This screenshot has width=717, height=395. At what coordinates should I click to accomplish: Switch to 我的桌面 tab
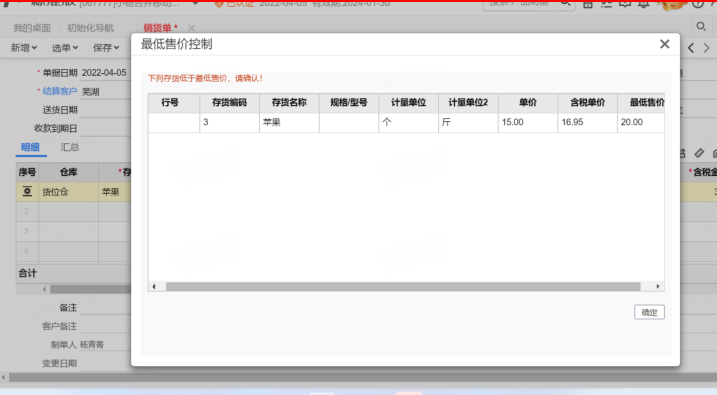click(x=32, y=28)
